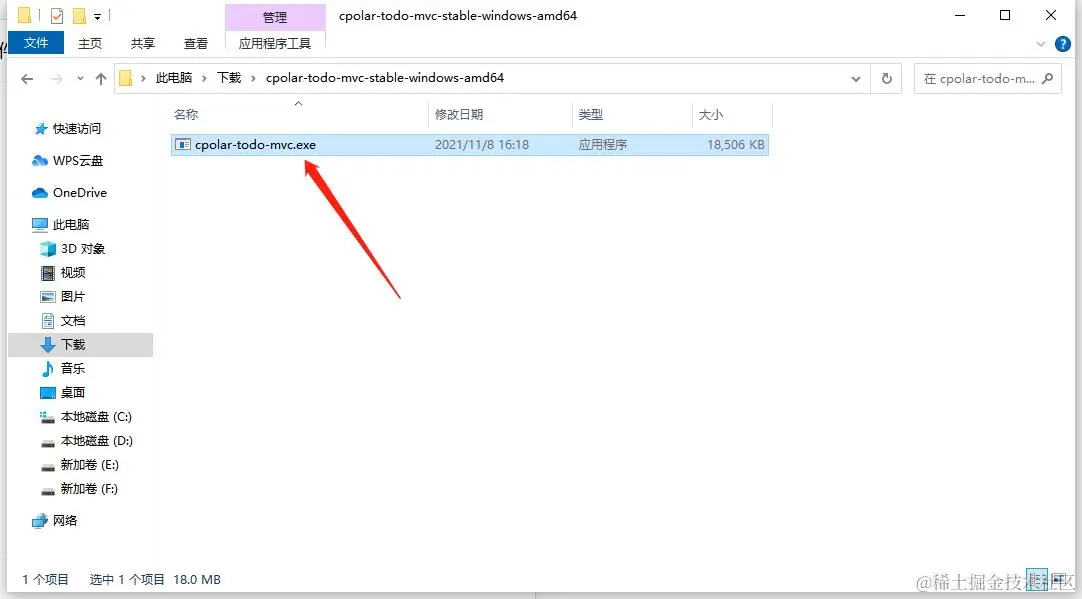The image size is (1082, 599).
Task: Open the quick access toolbar customize dropdown
Action: tap(97, 16)
